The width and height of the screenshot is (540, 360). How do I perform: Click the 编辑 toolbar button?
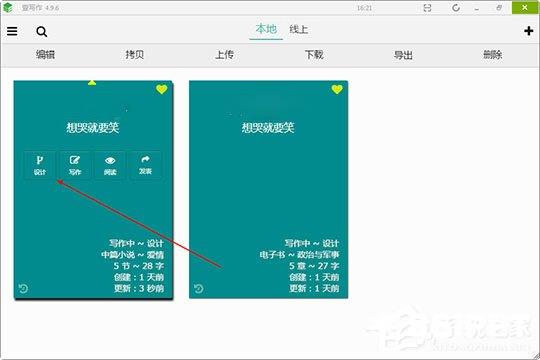click(x=45, y=54)
